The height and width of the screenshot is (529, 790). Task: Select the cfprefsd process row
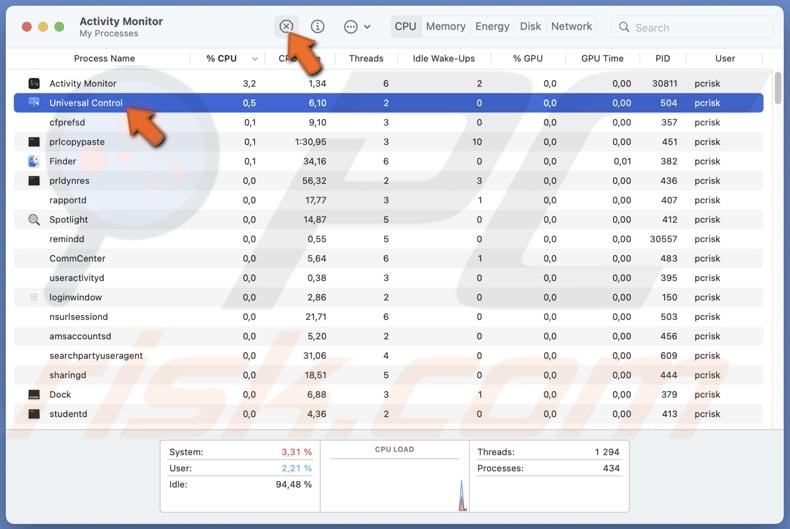[x=388, y=122]
